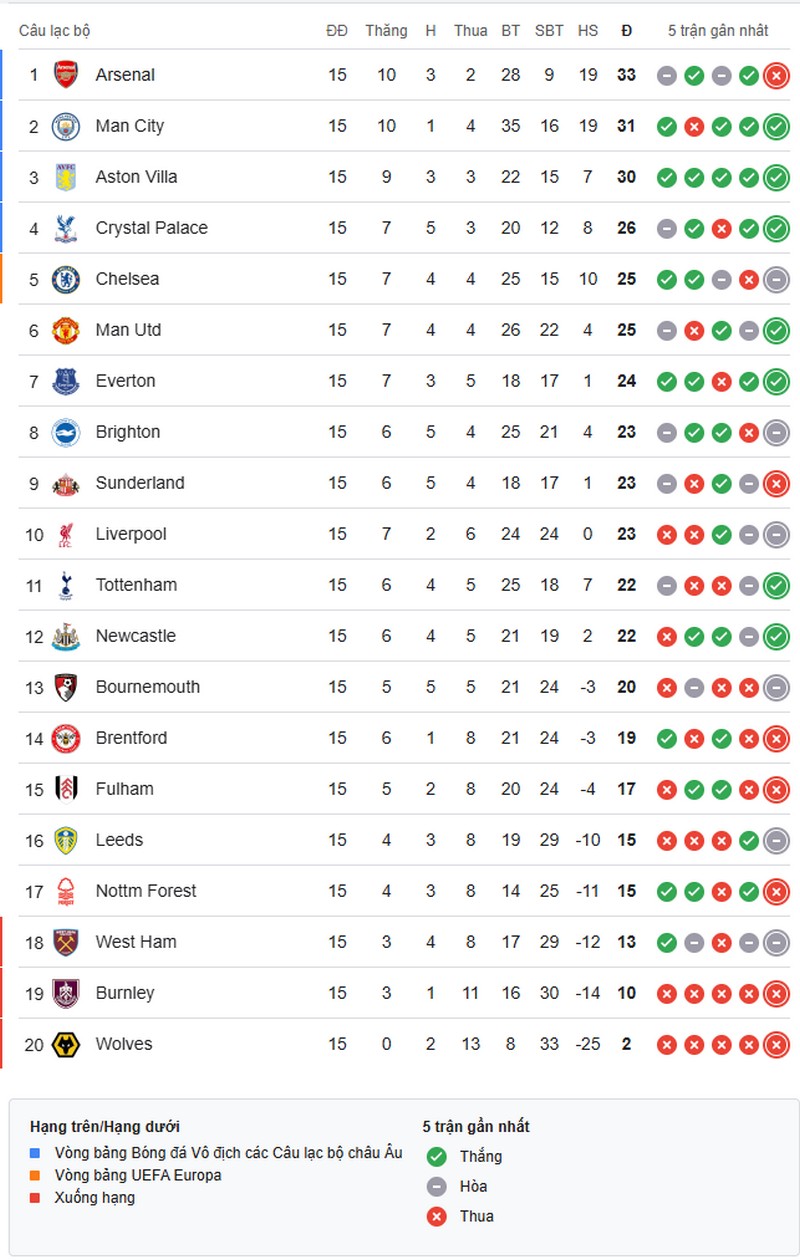Viewport: 800px width, 1260px height.
Task: Click the orange UEFA Europa legend square
Action: click(x=37, y=1175)
